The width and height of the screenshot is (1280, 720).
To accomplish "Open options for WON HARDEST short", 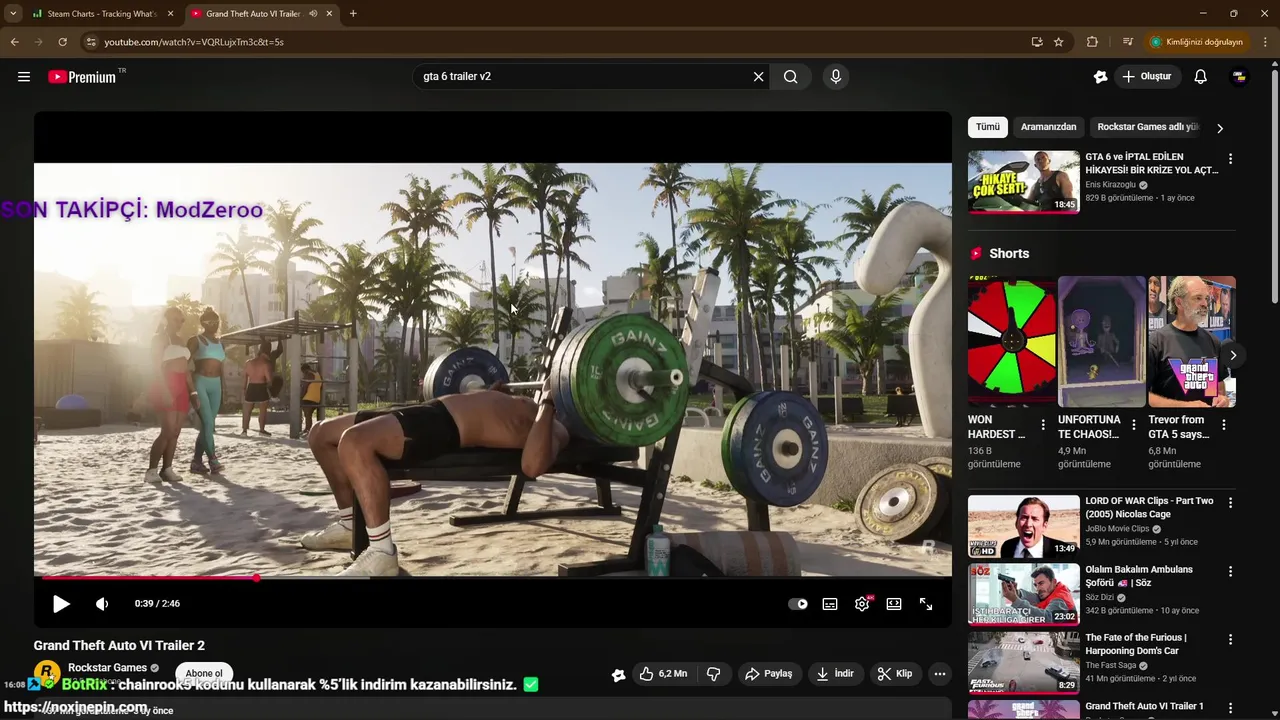I will pos(1043,425).
